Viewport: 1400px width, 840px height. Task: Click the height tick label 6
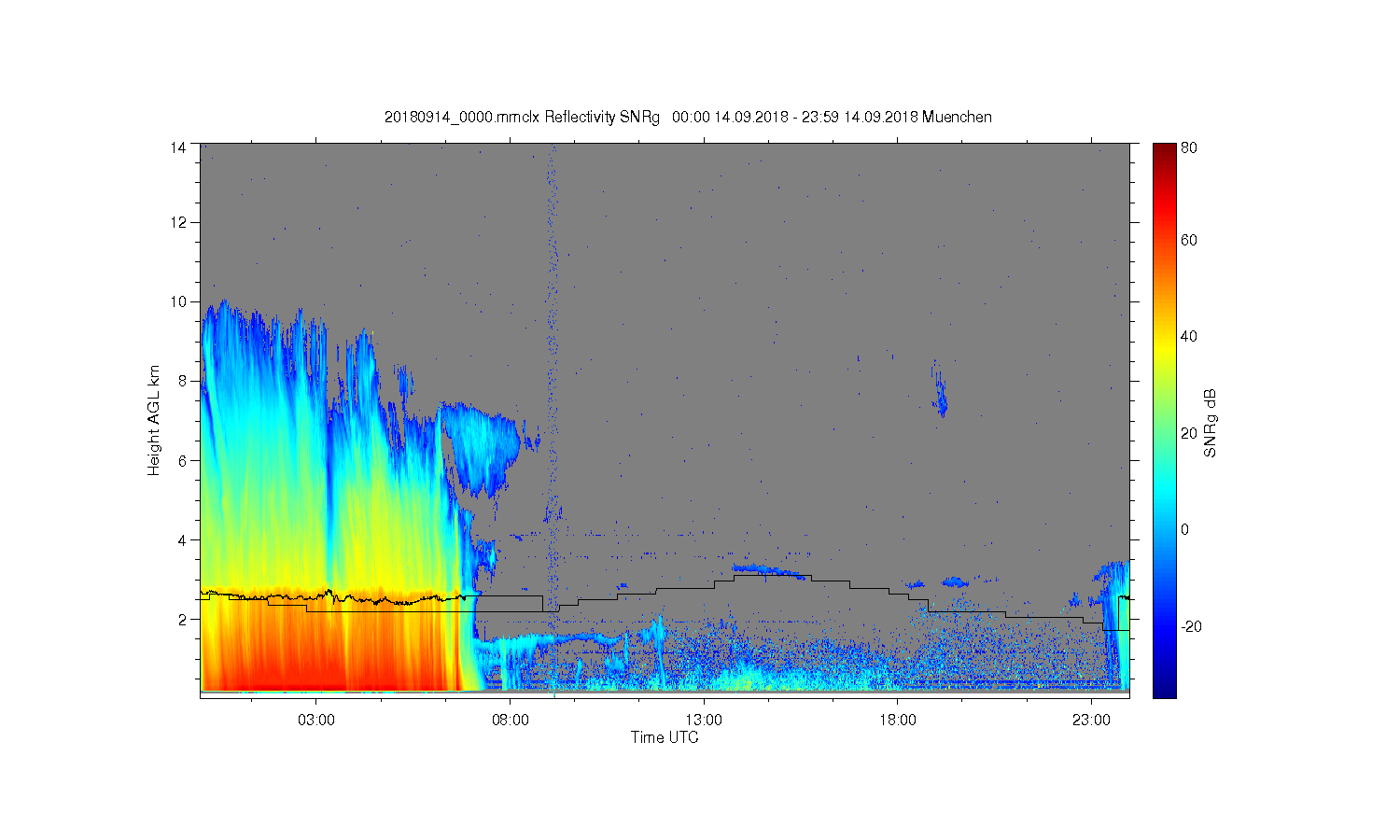point(181,460)
